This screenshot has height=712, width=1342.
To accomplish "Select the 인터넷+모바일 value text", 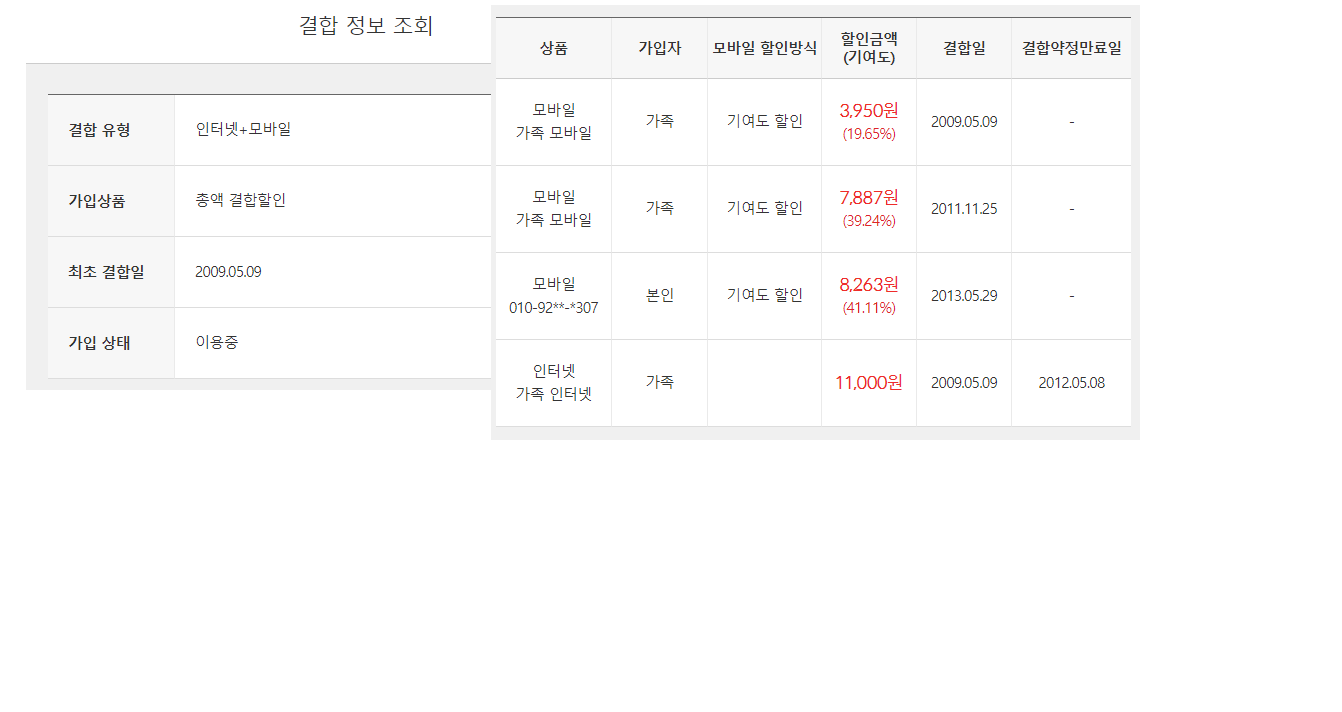I will click(x=243, y=129).
